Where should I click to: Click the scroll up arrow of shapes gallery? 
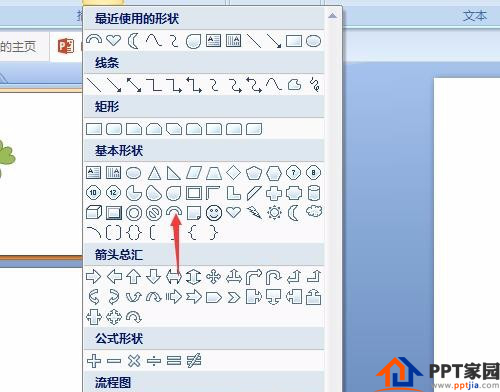[x=332, y=16]
